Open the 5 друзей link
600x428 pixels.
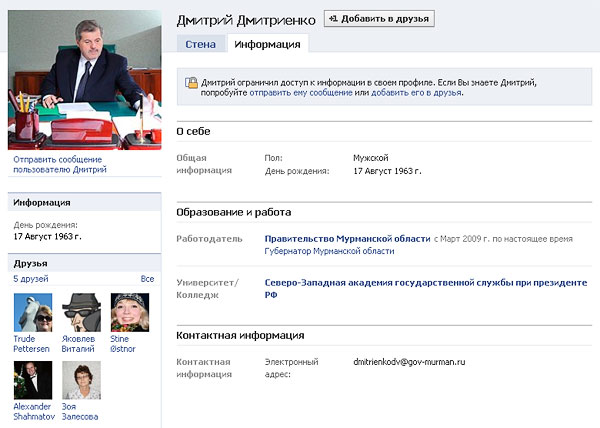click(30, 279)
